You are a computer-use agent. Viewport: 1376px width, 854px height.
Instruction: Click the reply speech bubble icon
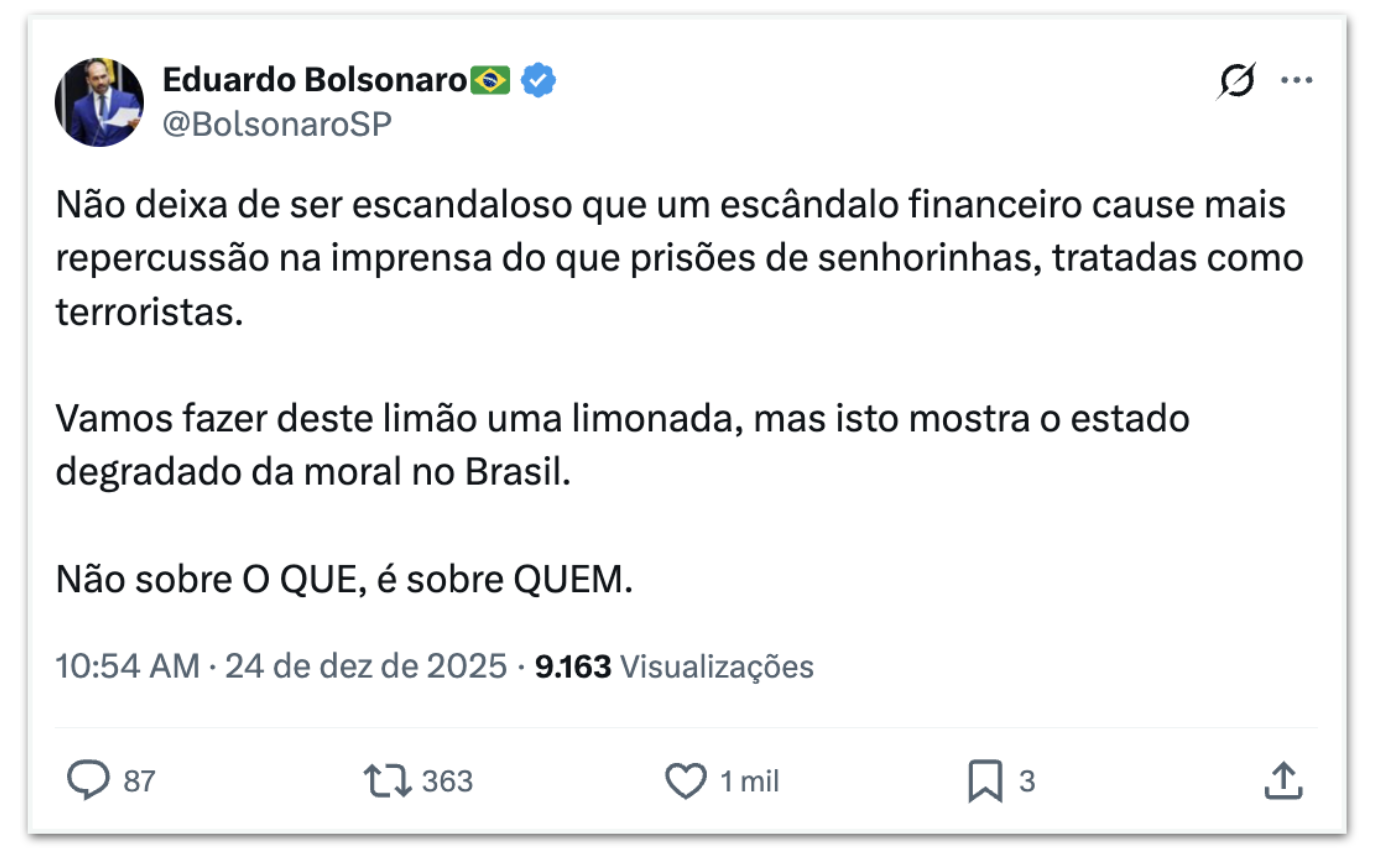88,781
